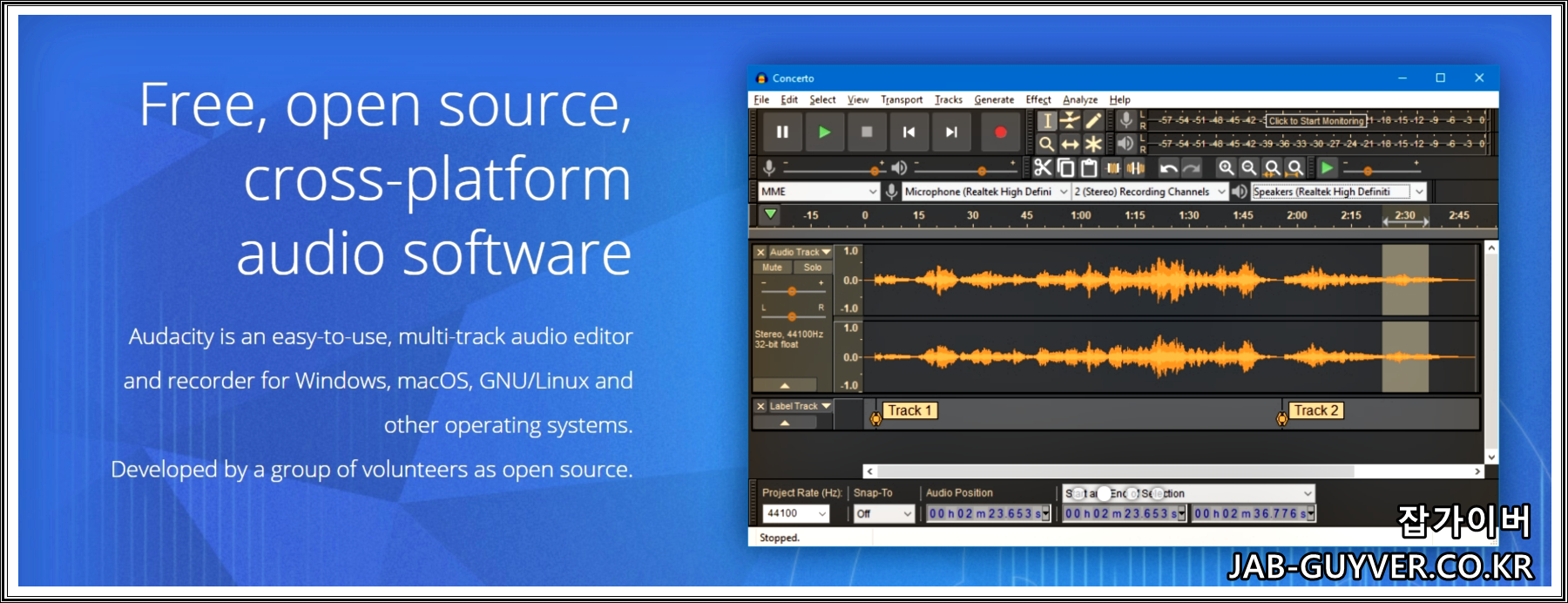Select the Draw pencil tool
This screenshot has height=603, width=1568.
point(1094,121)
